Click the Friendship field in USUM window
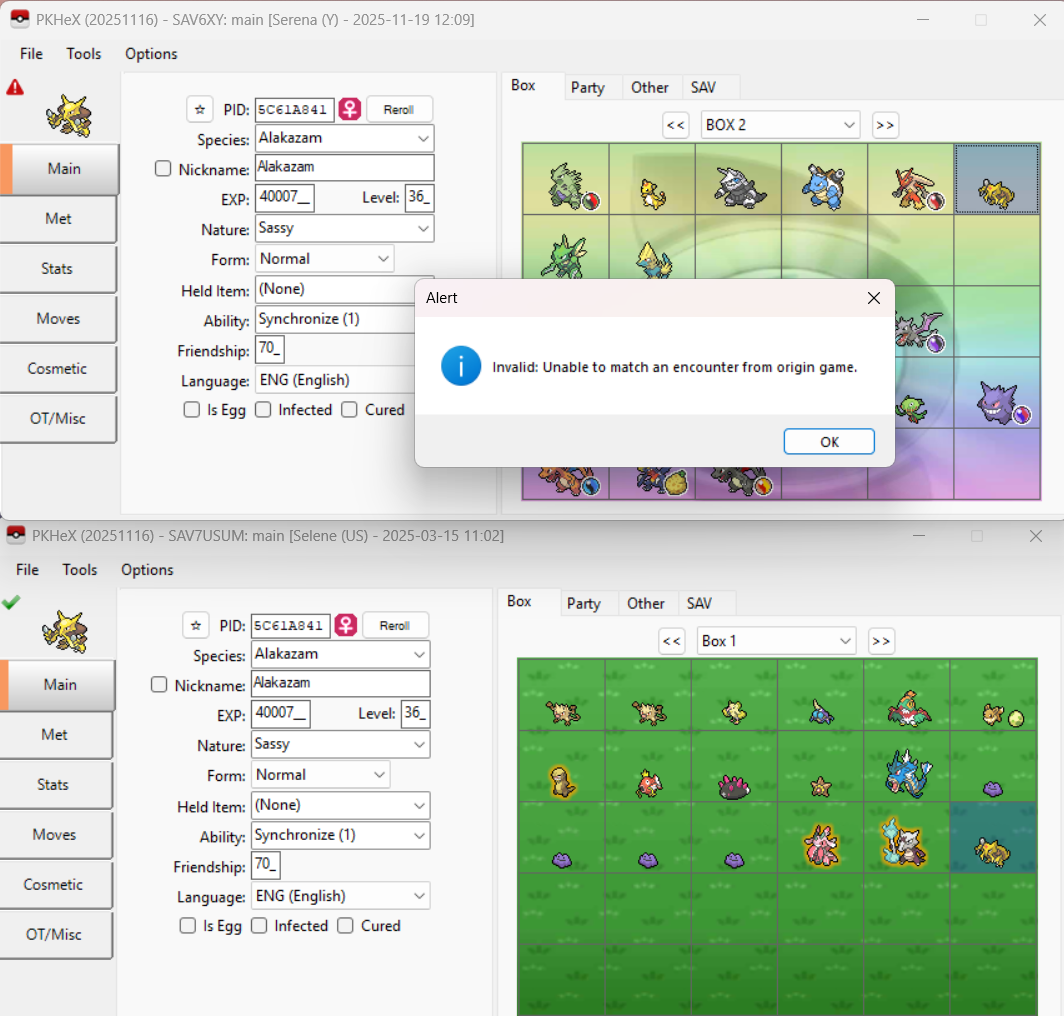1064x1016 pixels. [267, 865]
